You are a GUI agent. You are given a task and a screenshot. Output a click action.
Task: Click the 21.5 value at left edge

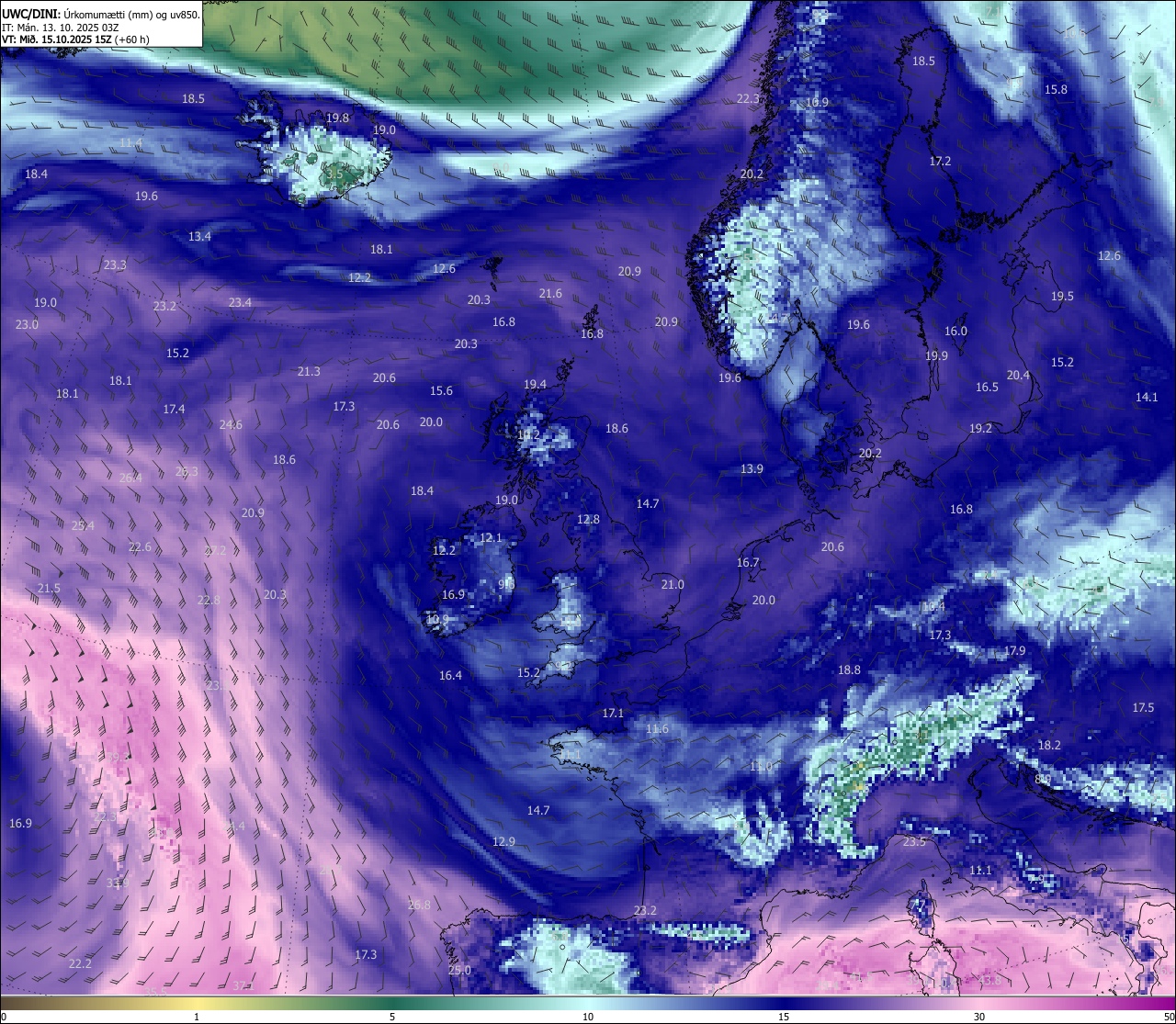[x=49, y=589]
